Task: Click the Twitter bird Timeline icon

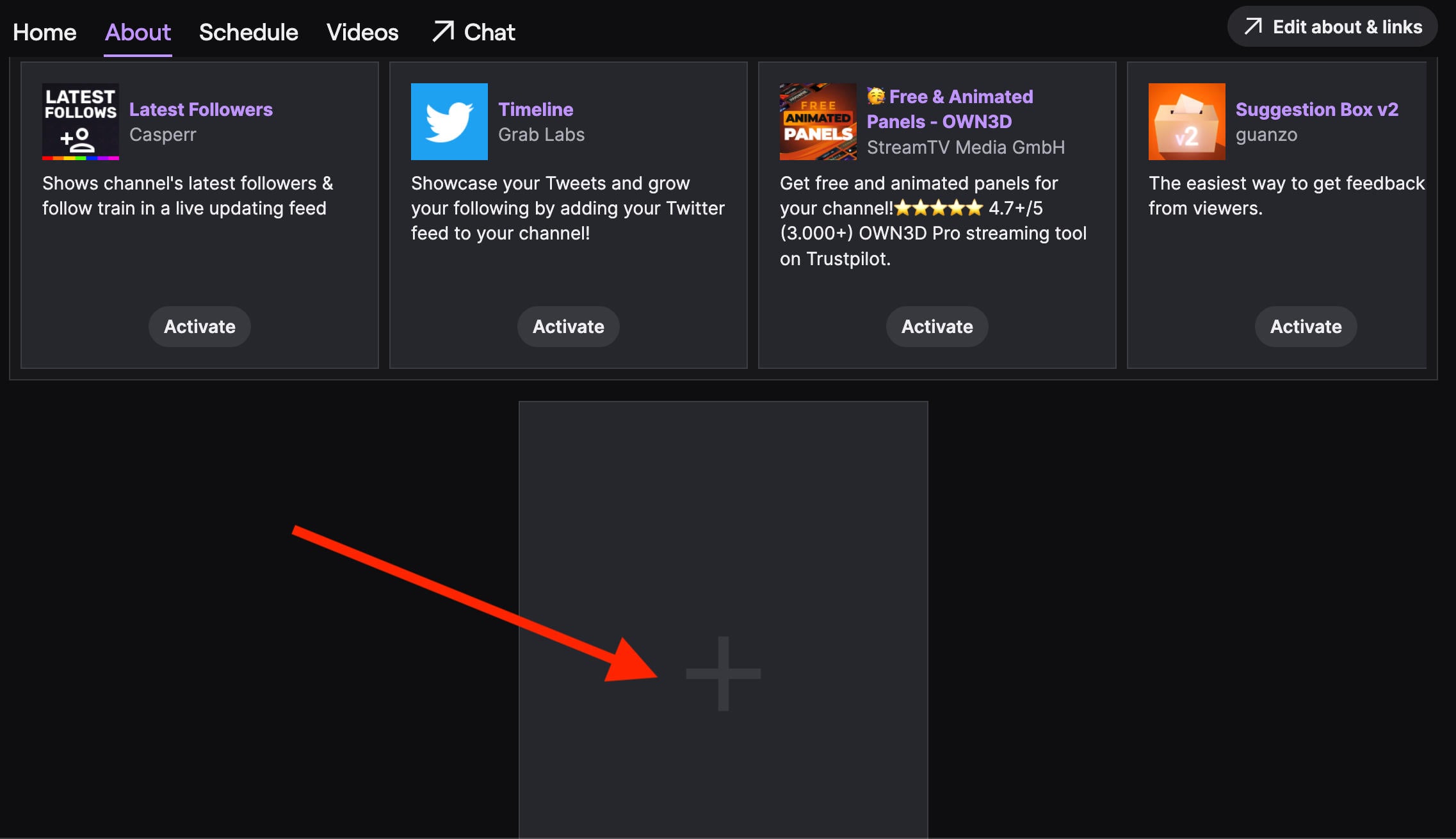Action: point(449,122)
